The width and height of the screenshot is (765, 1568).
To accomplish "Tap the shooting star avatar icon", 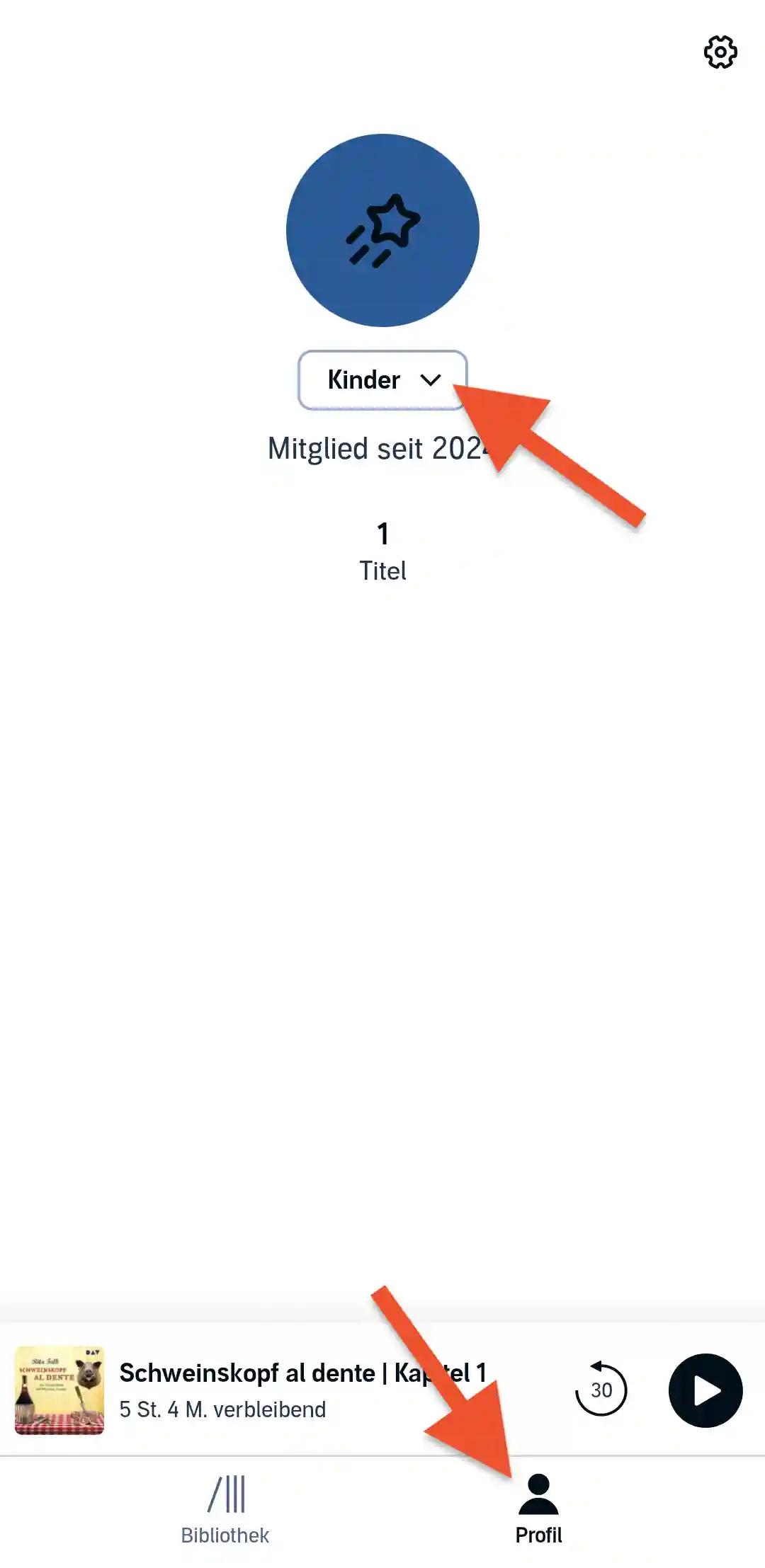I will click(382, 231).
